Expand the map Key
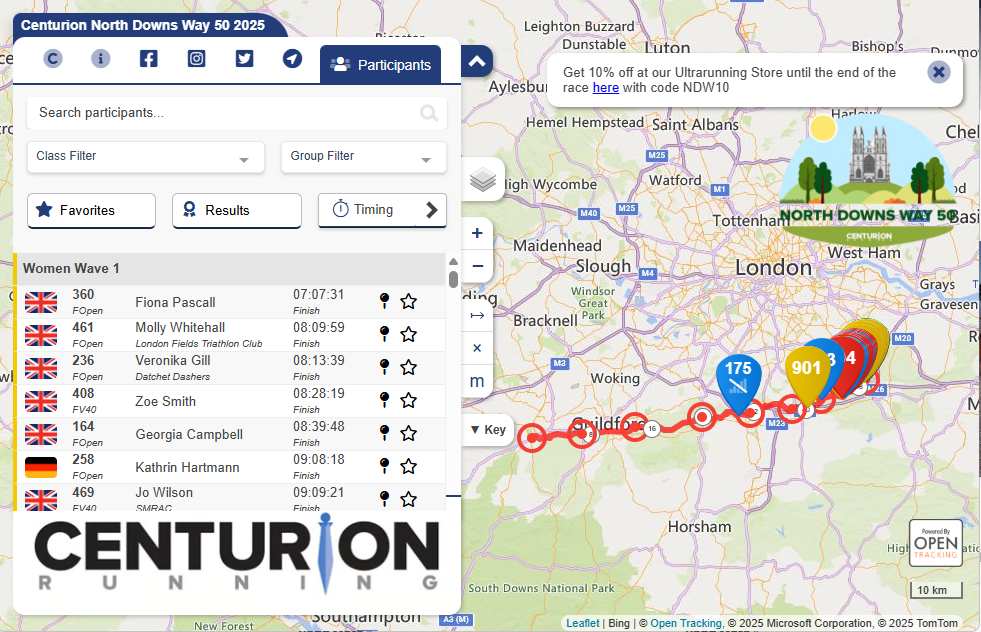This screenshot has width=981, height=632. pos(488,430)
